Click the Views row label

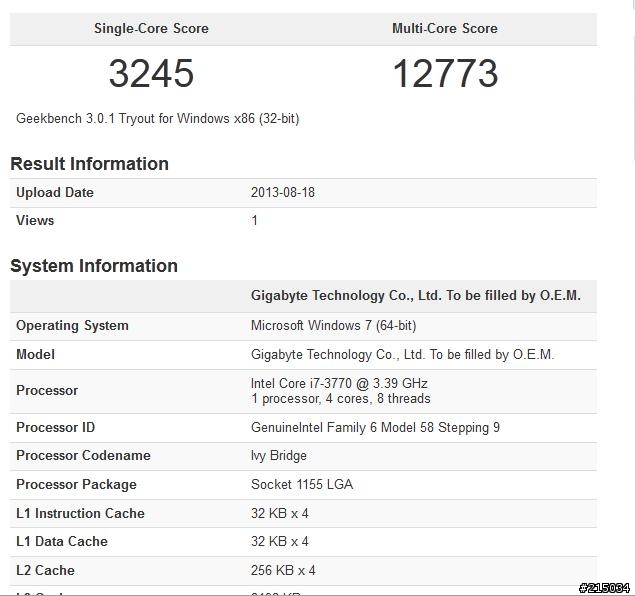[35, 220]
